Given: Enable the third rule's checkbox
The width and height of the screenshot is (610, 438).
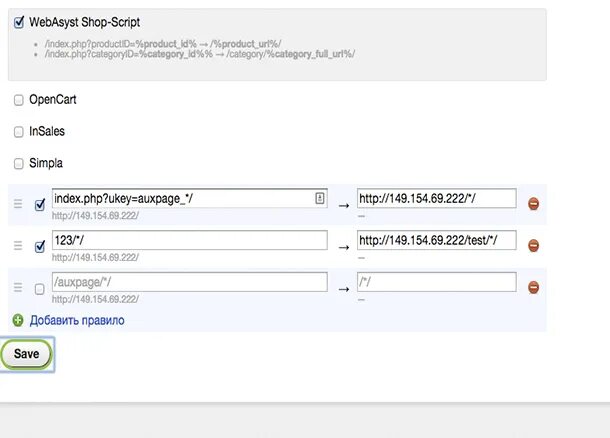Looking at the screenshot, I should click(x=40, y=289).
